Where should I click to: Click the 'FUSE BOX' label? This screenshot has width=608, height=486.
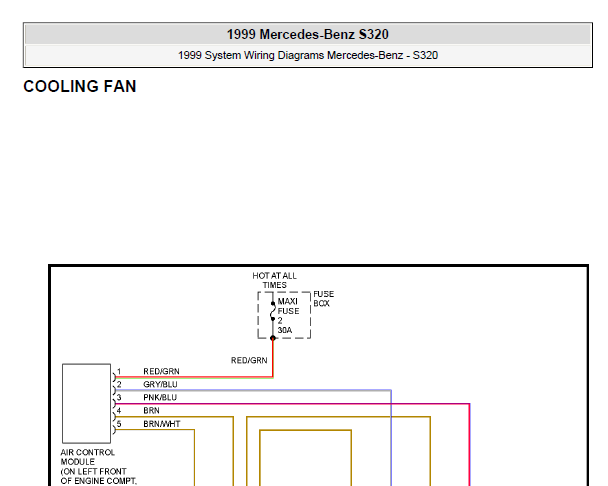point(323,299)
